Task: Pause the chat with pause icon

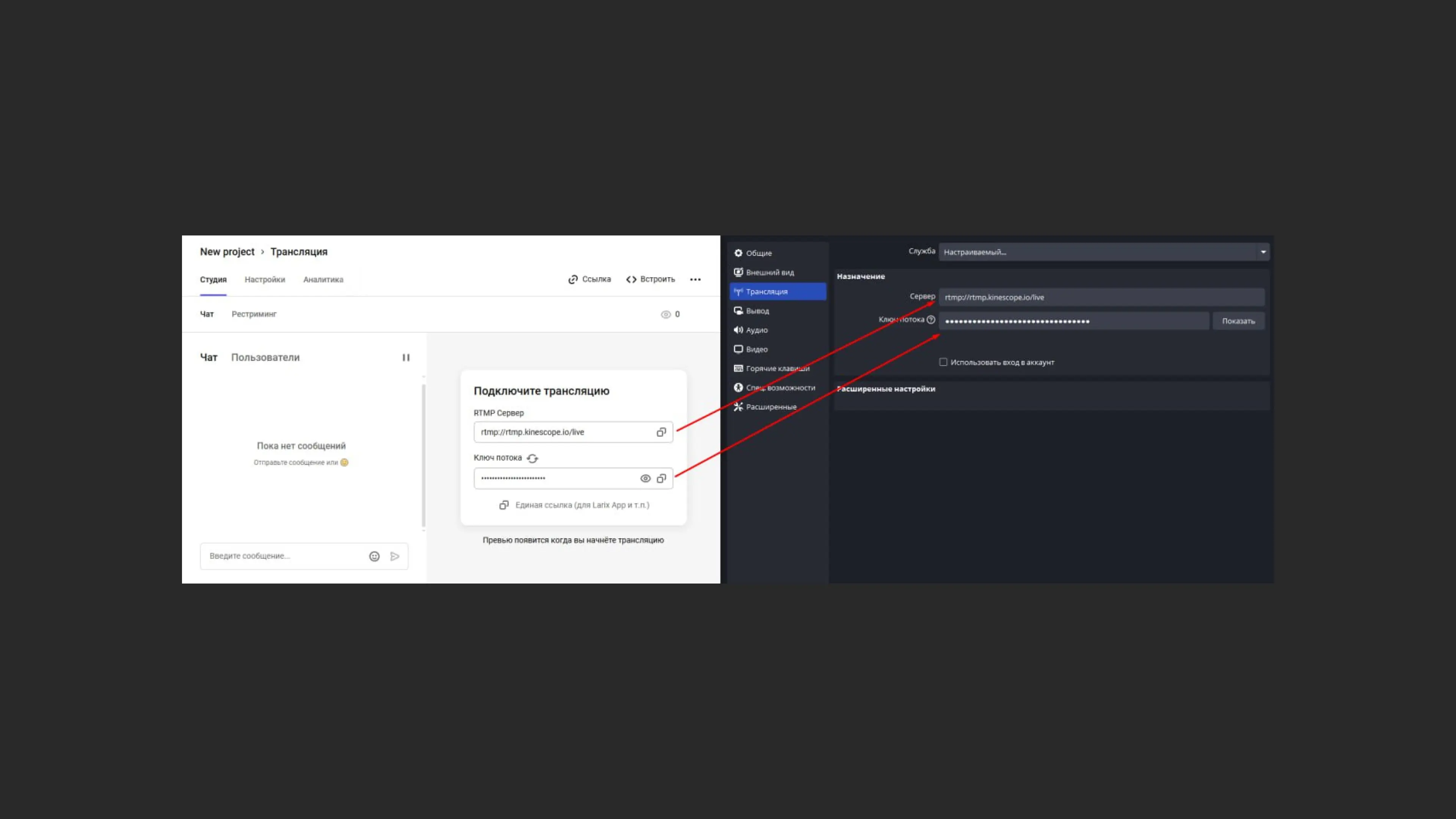Action: [406, 358]
